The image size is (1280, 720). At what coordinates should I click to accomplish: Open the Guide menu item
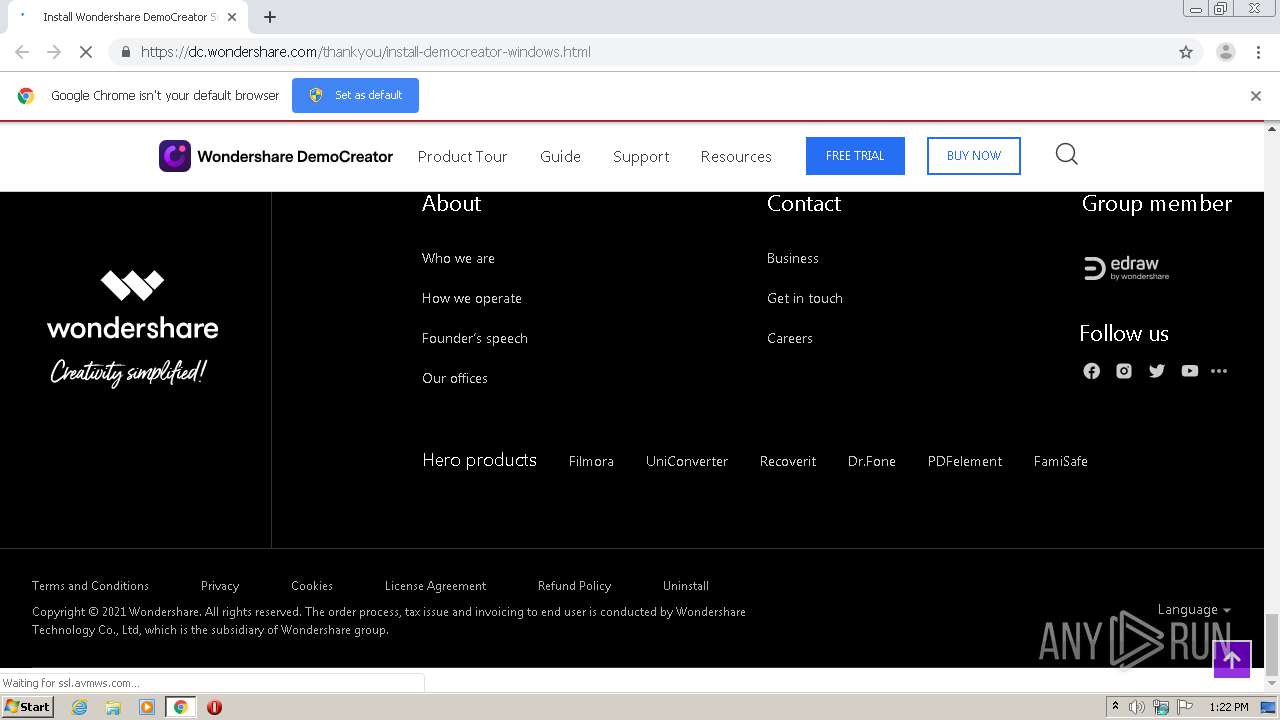560,157
